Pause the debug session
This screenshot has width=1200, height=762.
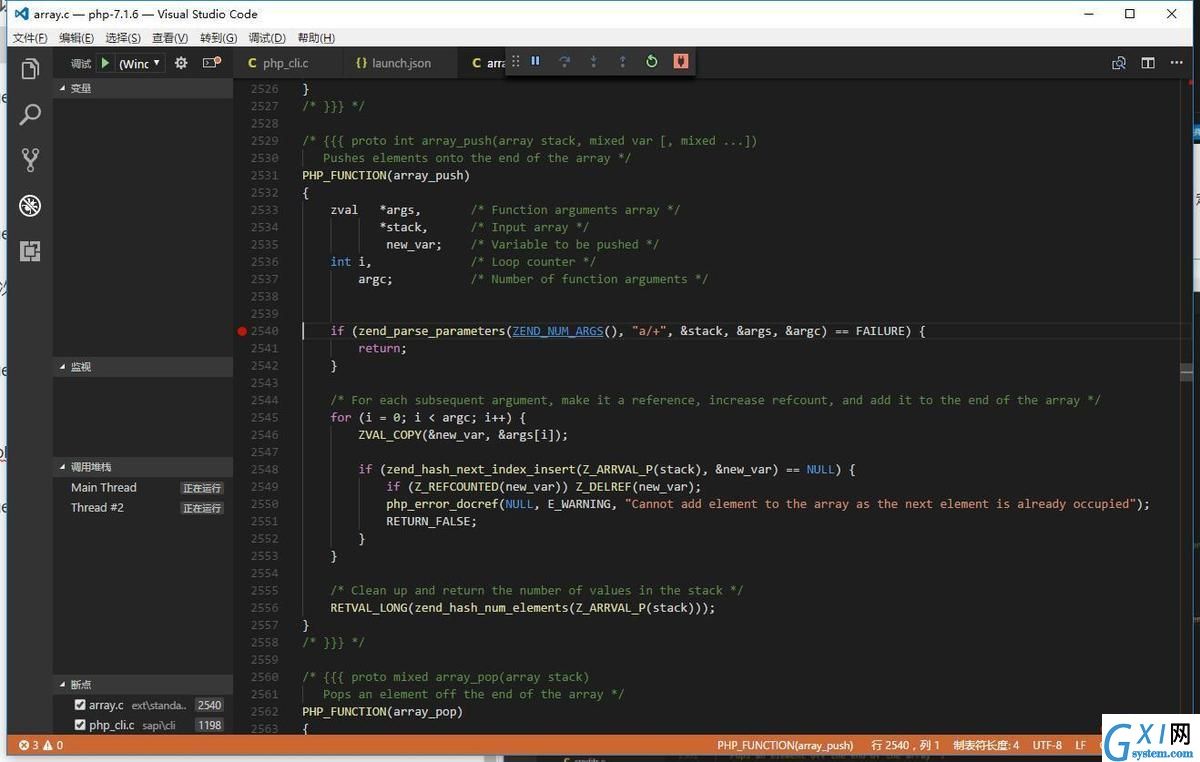pyautogui.click(x=535, y=61)
